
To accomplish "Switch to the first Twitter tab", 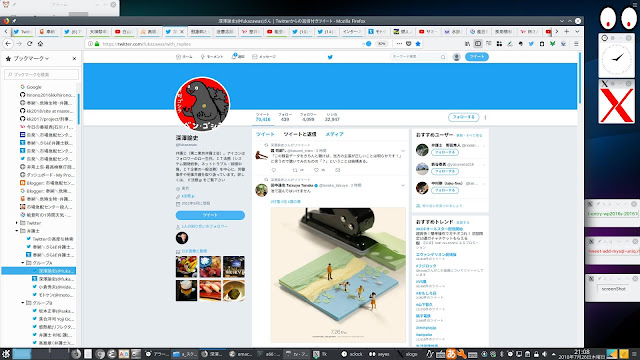I will (22, 31).
